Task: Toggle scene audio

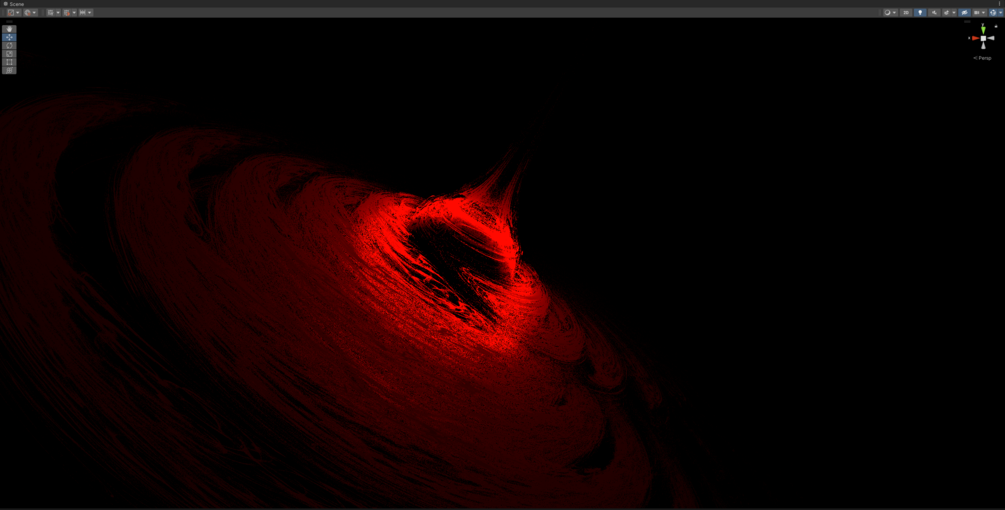Action: point(934,12)
